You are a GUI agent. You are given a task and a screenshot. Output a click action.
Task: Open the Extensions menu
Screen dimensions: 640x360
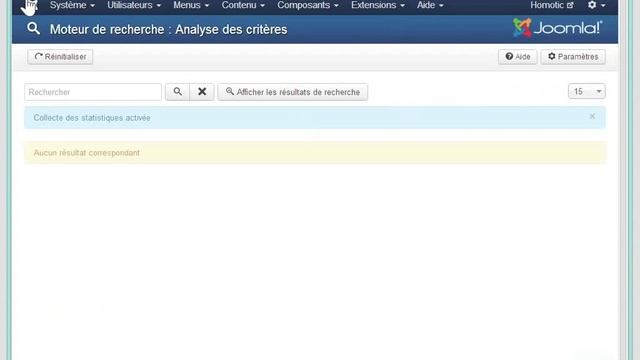point(378,5)
